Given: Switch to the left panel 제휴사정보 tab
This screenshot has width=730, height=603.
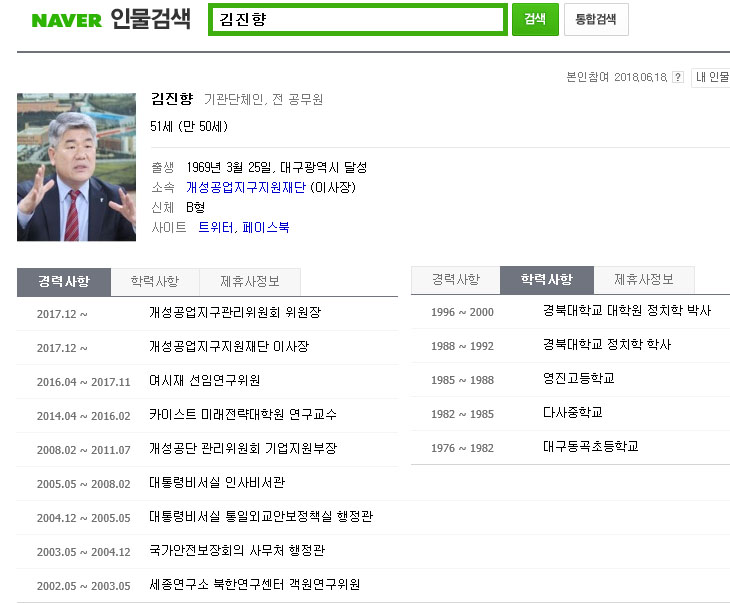Looking at the screenshot, I should [x=250, y=281].
